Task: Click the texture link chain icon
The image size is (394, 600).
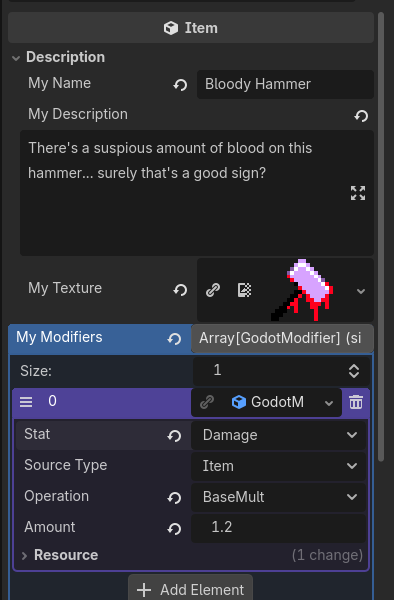Action: click(x=213, y=290)
